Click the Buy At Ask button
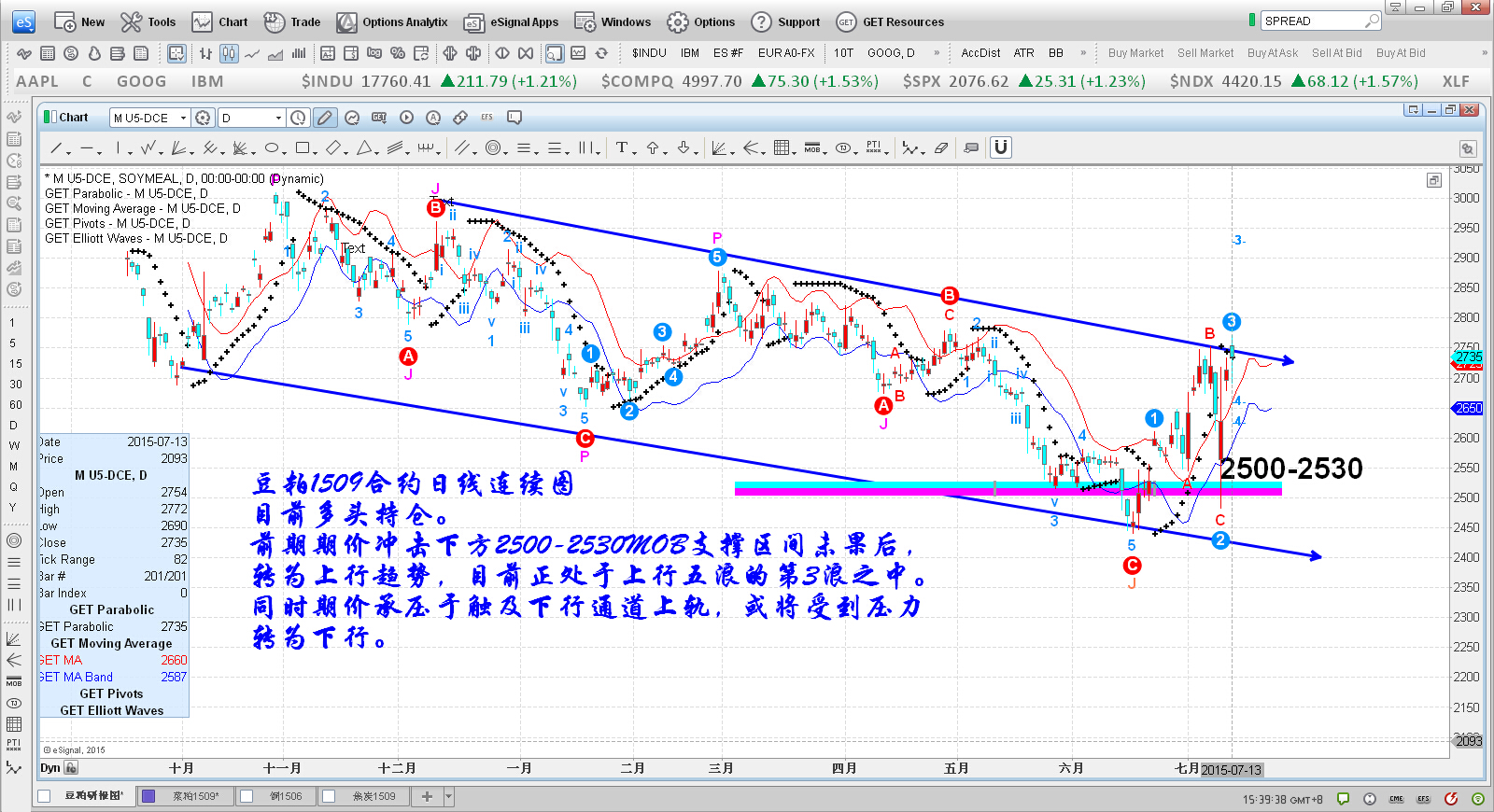1494x812 pixels. [x=1273, y=53]
